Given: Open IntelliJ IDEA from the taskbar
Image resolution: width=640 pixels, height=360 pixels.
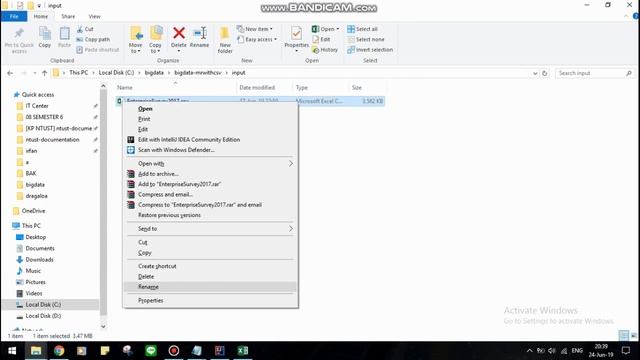Looking at the screenshot, I should pos(220,351).
